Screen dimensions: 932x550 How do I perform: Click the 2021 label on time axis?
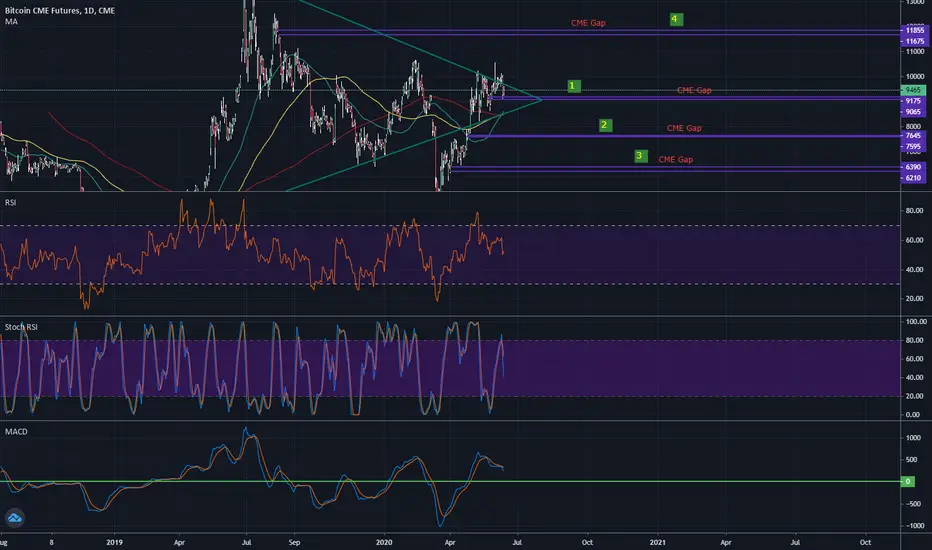click(x=657, y=542)
